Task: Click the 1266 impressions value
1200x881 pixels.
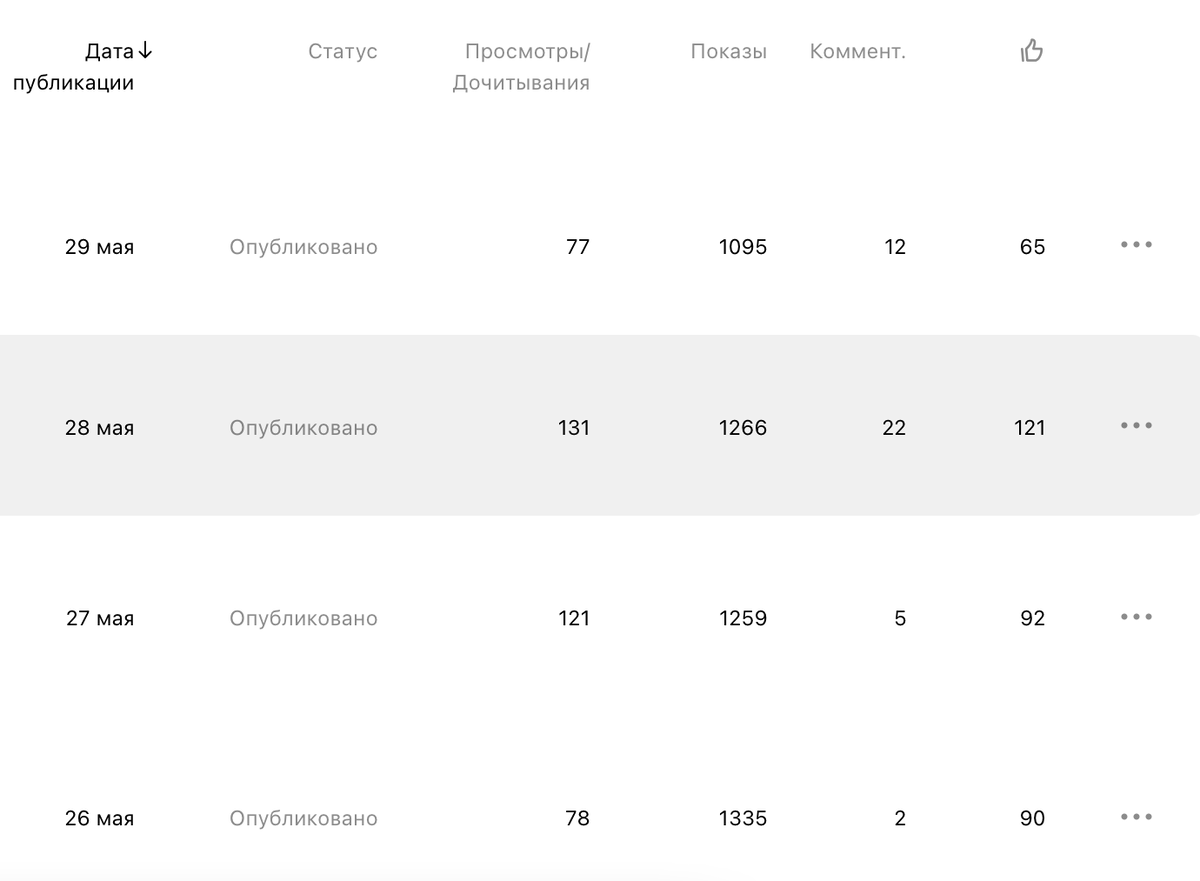Action: tap(743, 428)
